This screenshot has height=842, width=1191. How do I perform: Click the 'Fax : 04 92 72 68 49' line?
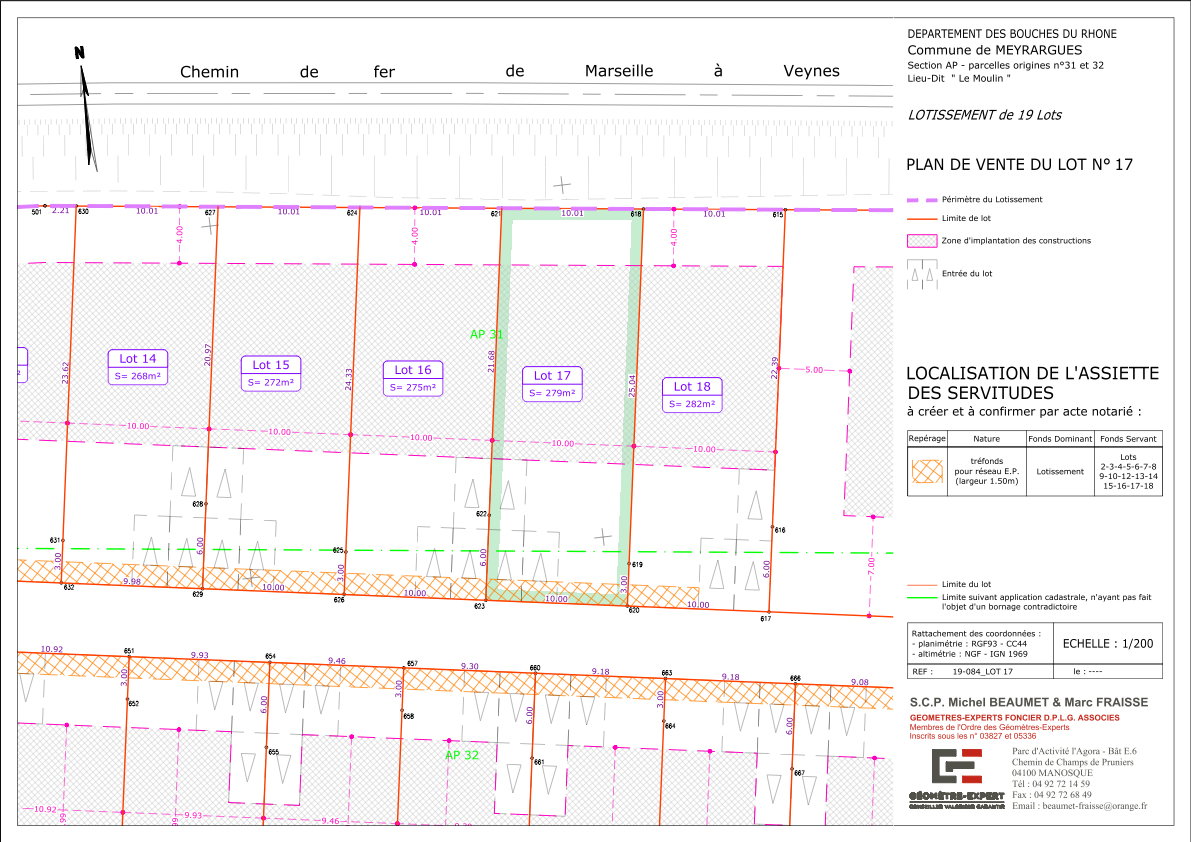(1051, 795)
